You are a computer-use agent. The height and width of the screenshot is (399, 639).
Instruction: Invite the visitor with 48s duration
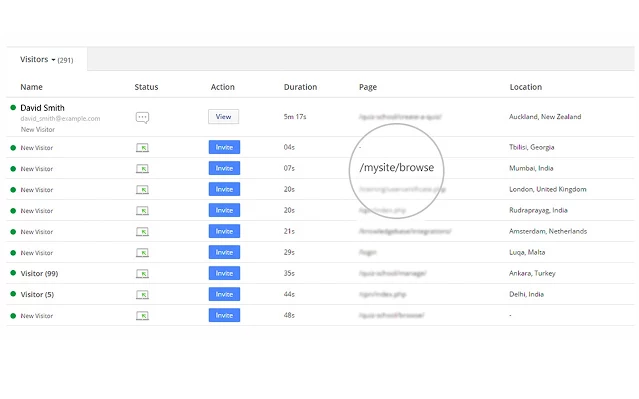[224, 315]
